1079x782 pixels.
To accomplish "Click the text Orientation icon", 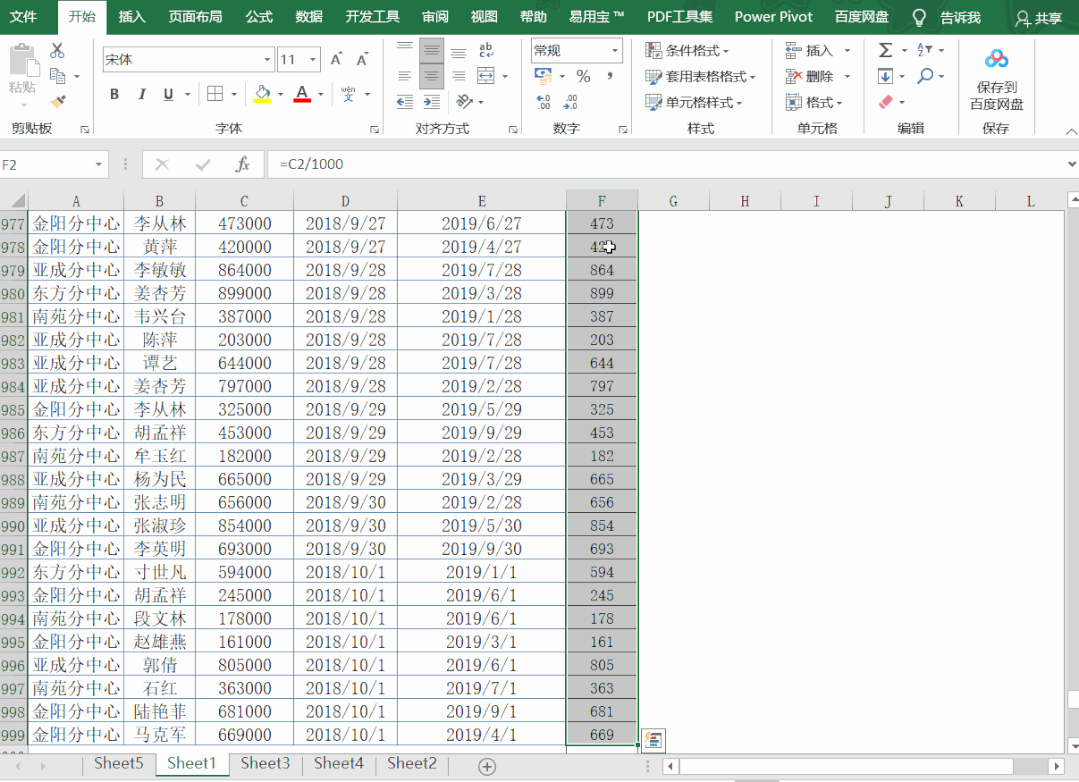I will coord(464,102).
